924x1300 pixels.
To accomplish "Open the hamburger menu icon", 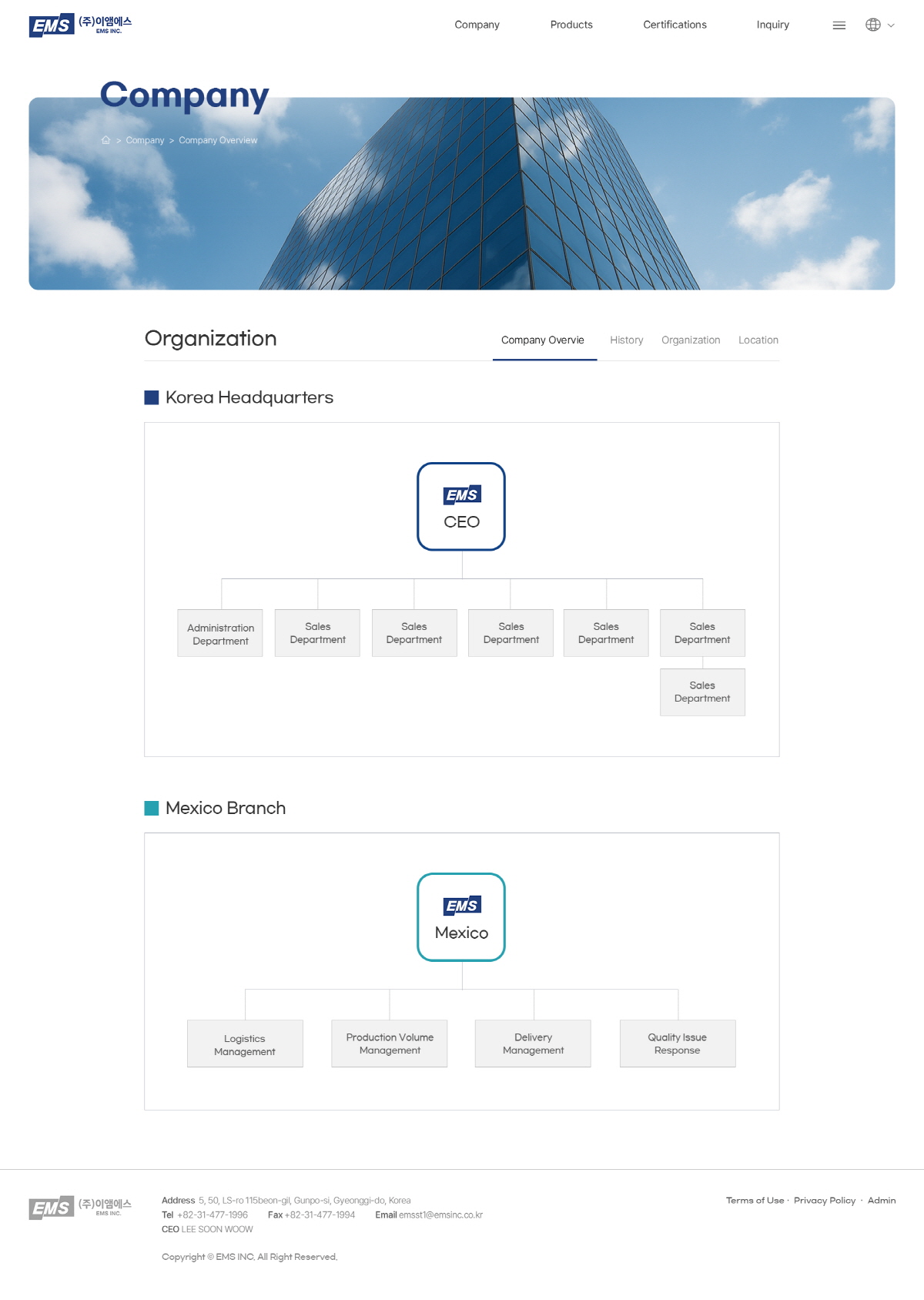I will point(839,25).
